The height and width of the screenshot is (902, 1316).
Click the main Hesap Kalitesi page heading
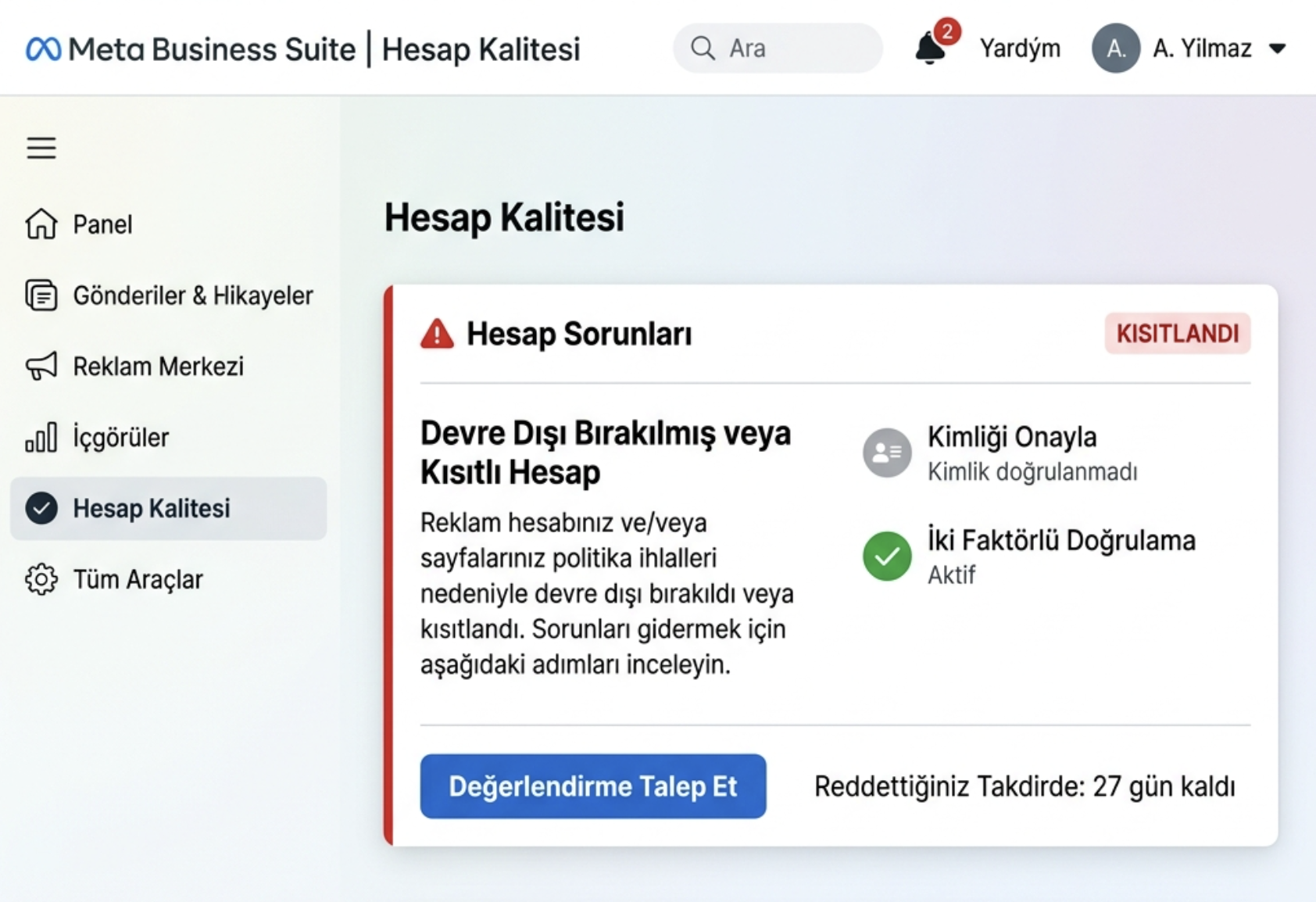pos(504,217)
